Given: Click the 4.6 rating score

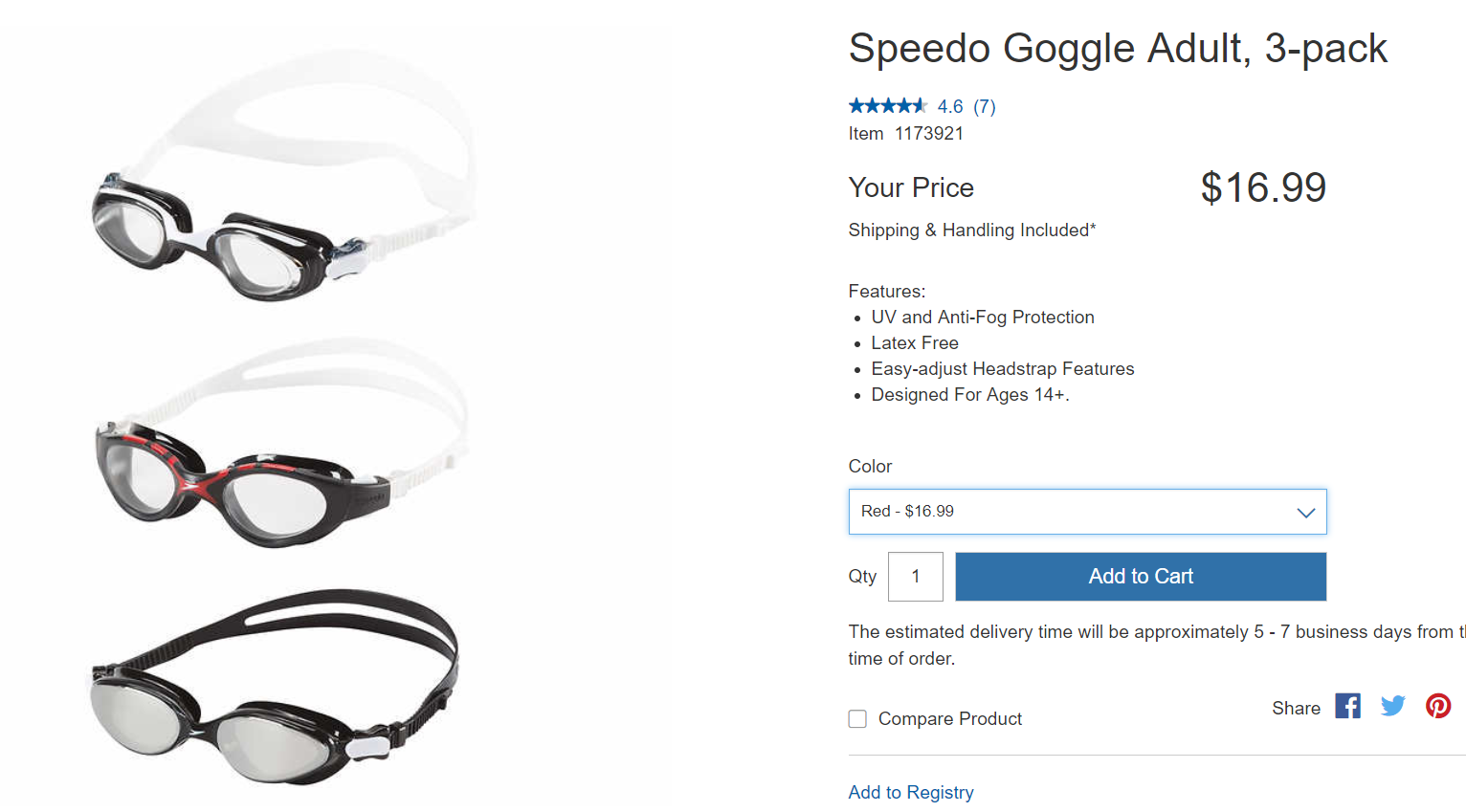Looking at the screenshot, I should coord(949,106).
